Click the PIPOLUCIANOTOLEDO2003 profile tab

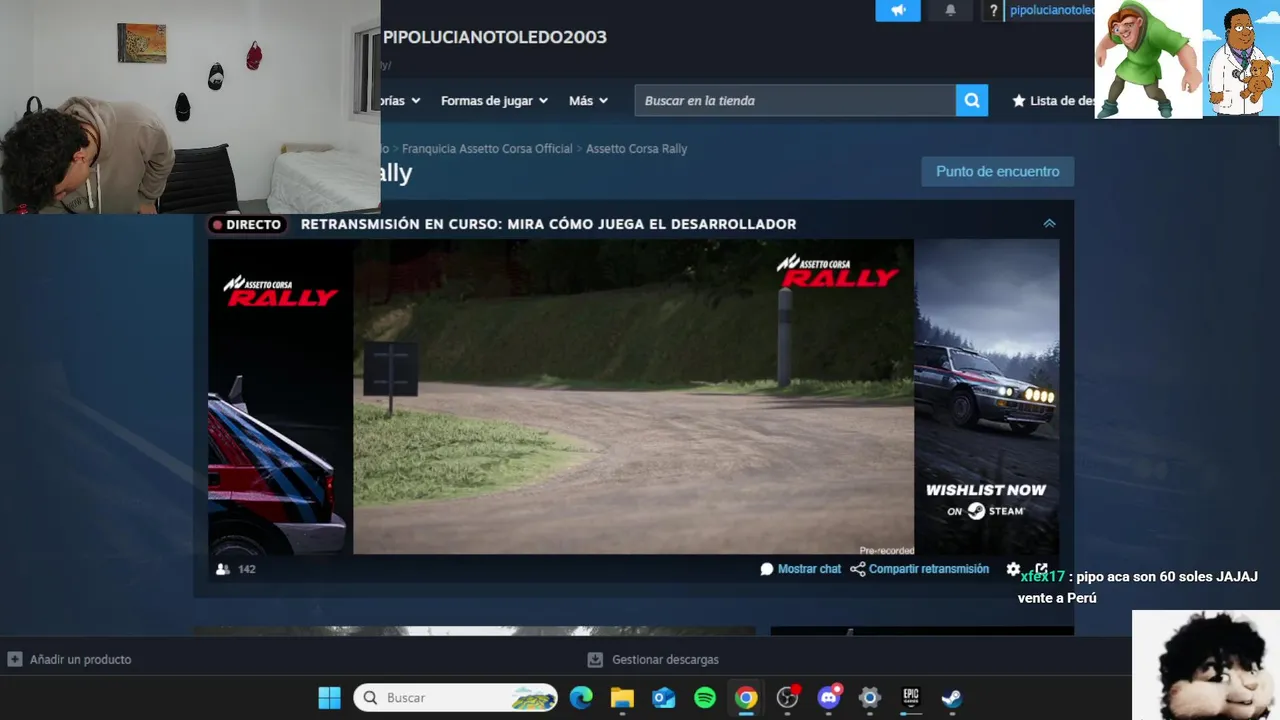pyautogui.click(x=495, y=37)
